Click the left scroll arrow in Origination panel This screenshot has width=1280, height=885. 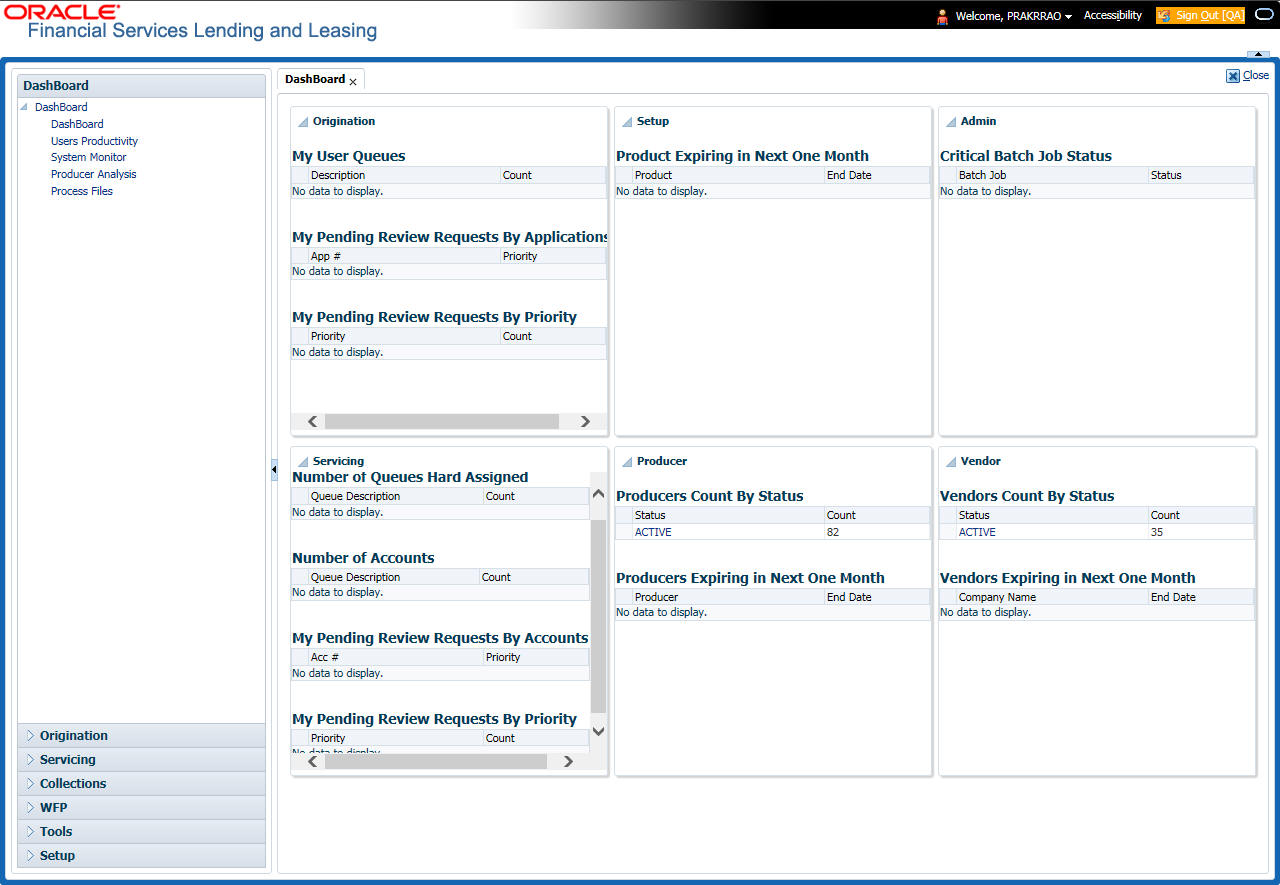(x=312, y=422)
